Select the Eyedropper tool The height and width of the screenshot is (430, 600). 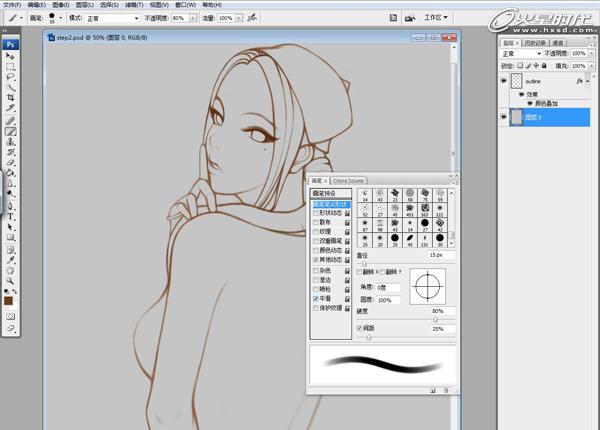point(10,261)
